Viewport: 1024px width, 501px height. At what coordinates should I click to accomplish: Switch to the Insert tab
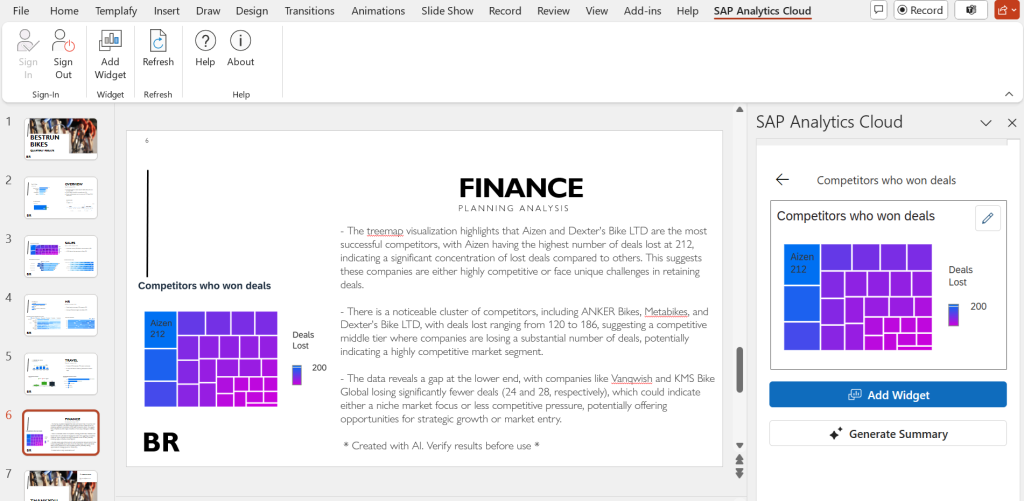(x=167, y=10)
